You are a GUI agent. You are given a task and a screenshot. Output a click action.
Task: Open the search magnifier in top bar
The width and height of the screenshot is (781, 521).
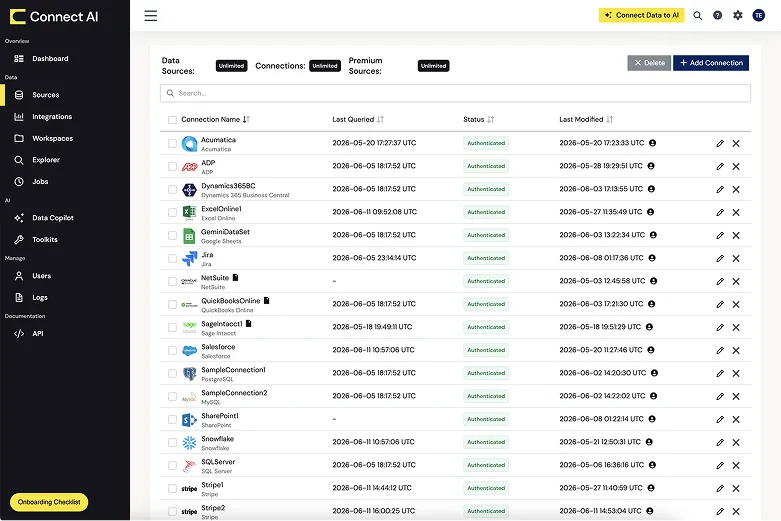698,15
